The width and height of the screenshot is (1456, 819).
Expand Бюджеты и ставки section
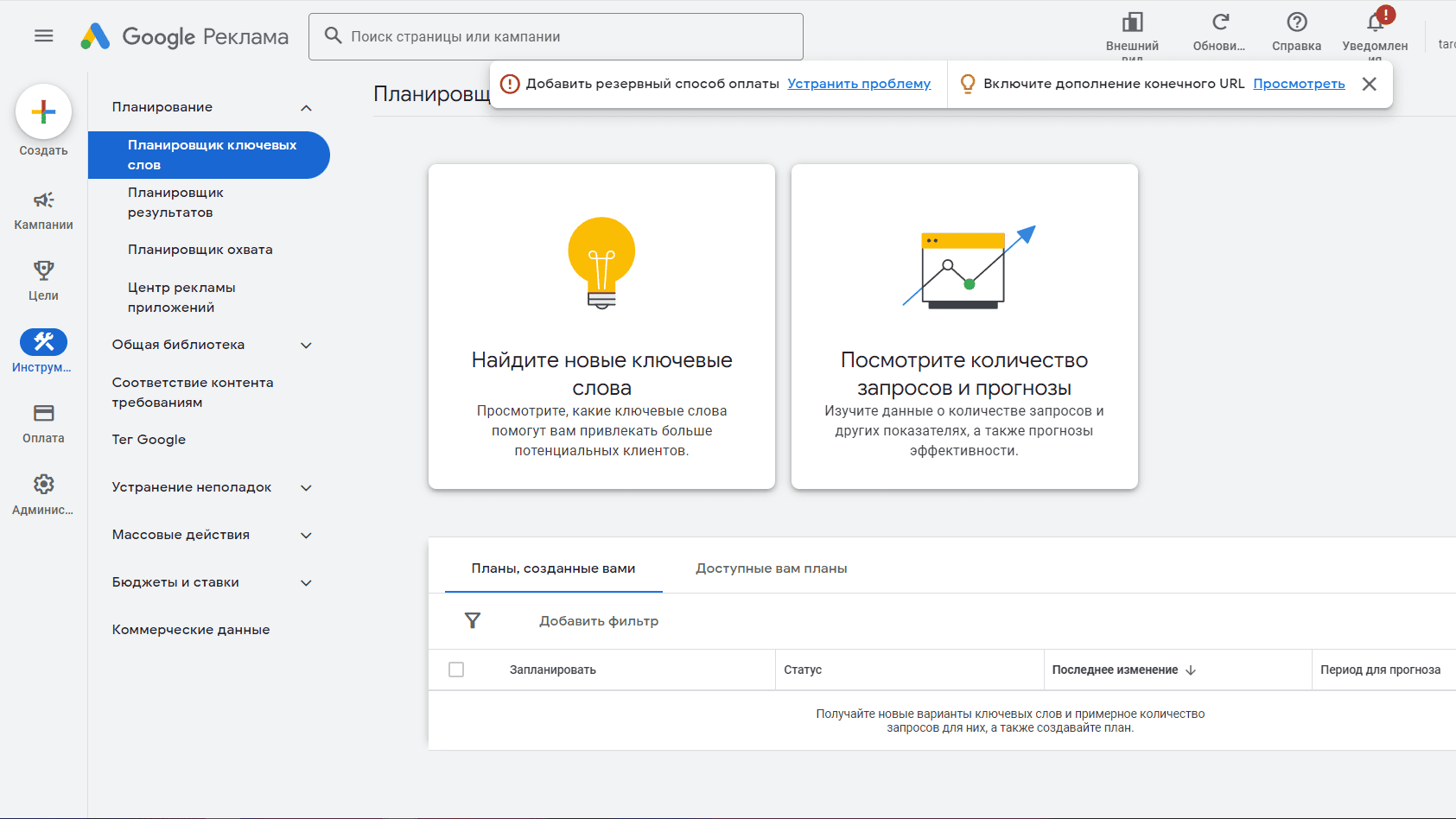[306, 583]
